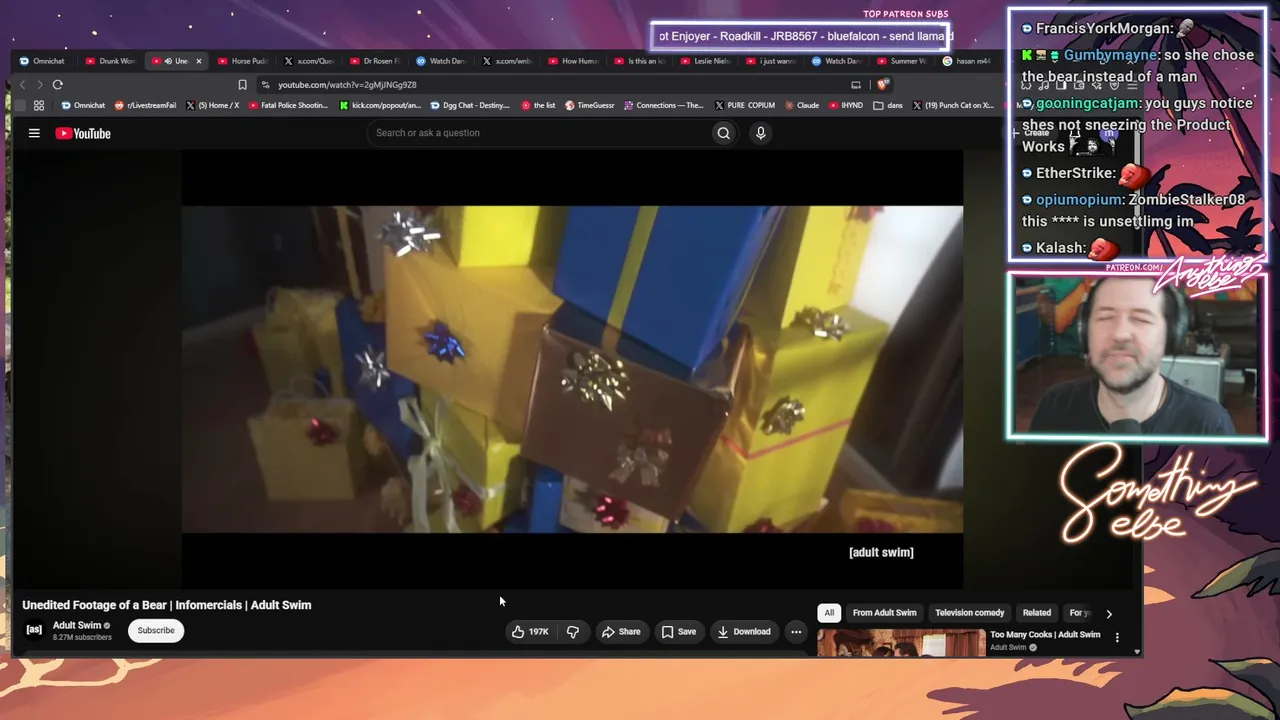
Task: Open the (5) Home / X bookmark
Action: (213, 105)
